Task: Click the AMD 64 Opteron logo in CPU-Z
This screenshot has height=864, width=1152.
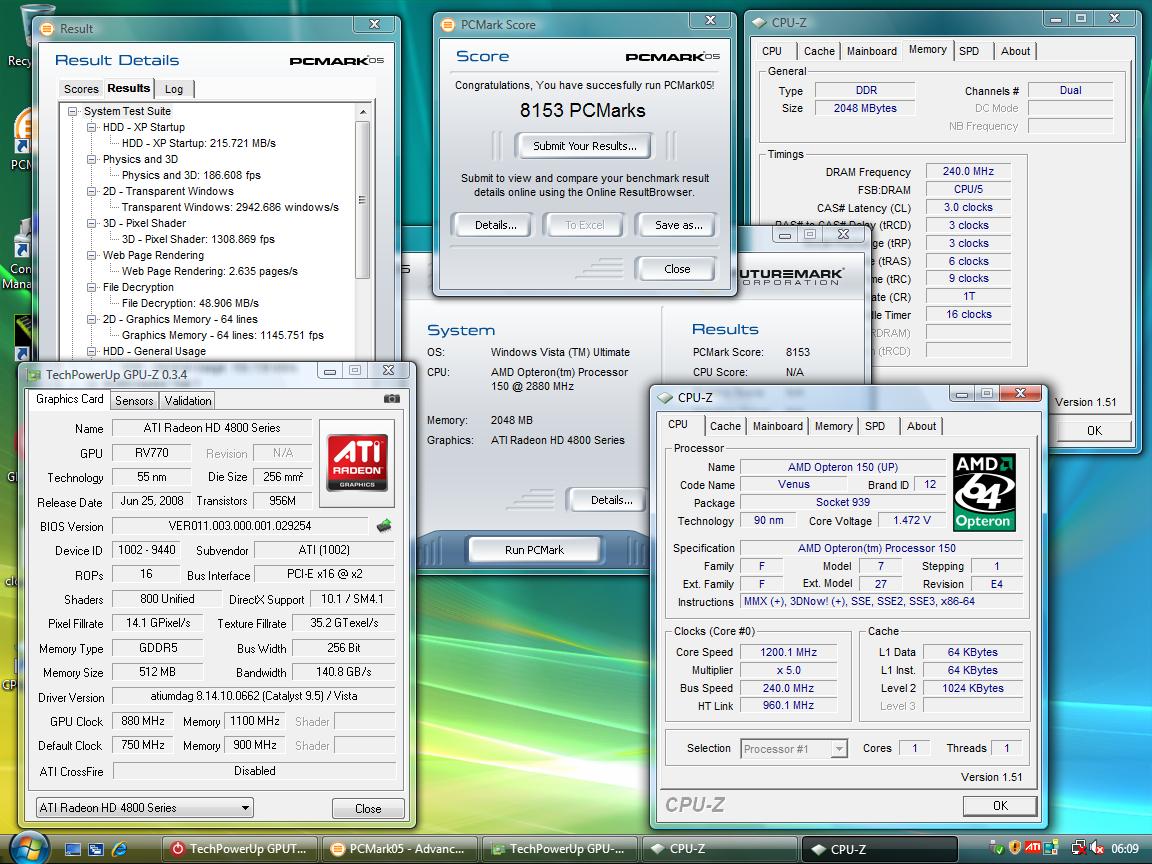Action: pos(984,492)
